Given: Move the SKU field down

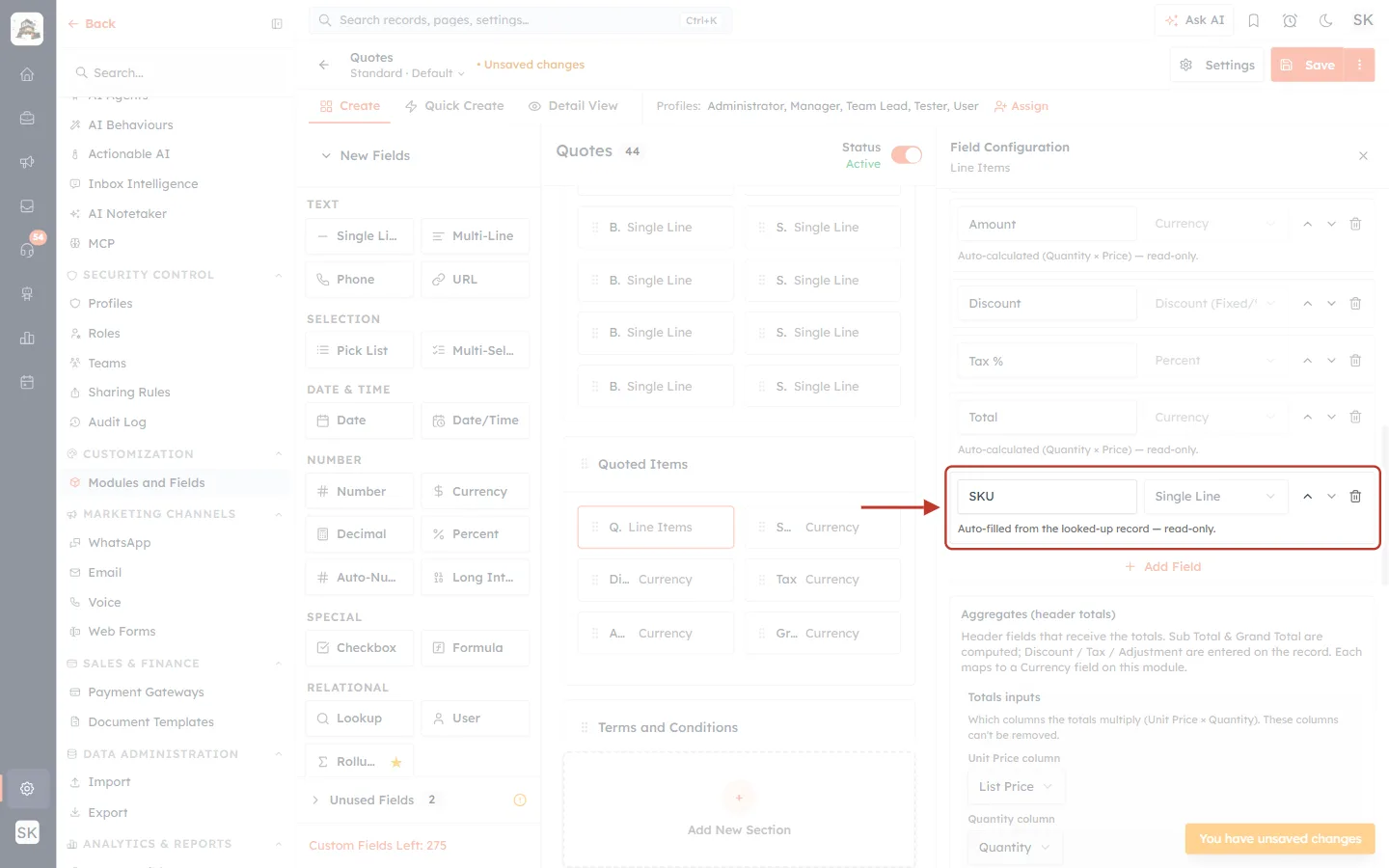Looking at the screenshot, I should (x=1331, y=497).
